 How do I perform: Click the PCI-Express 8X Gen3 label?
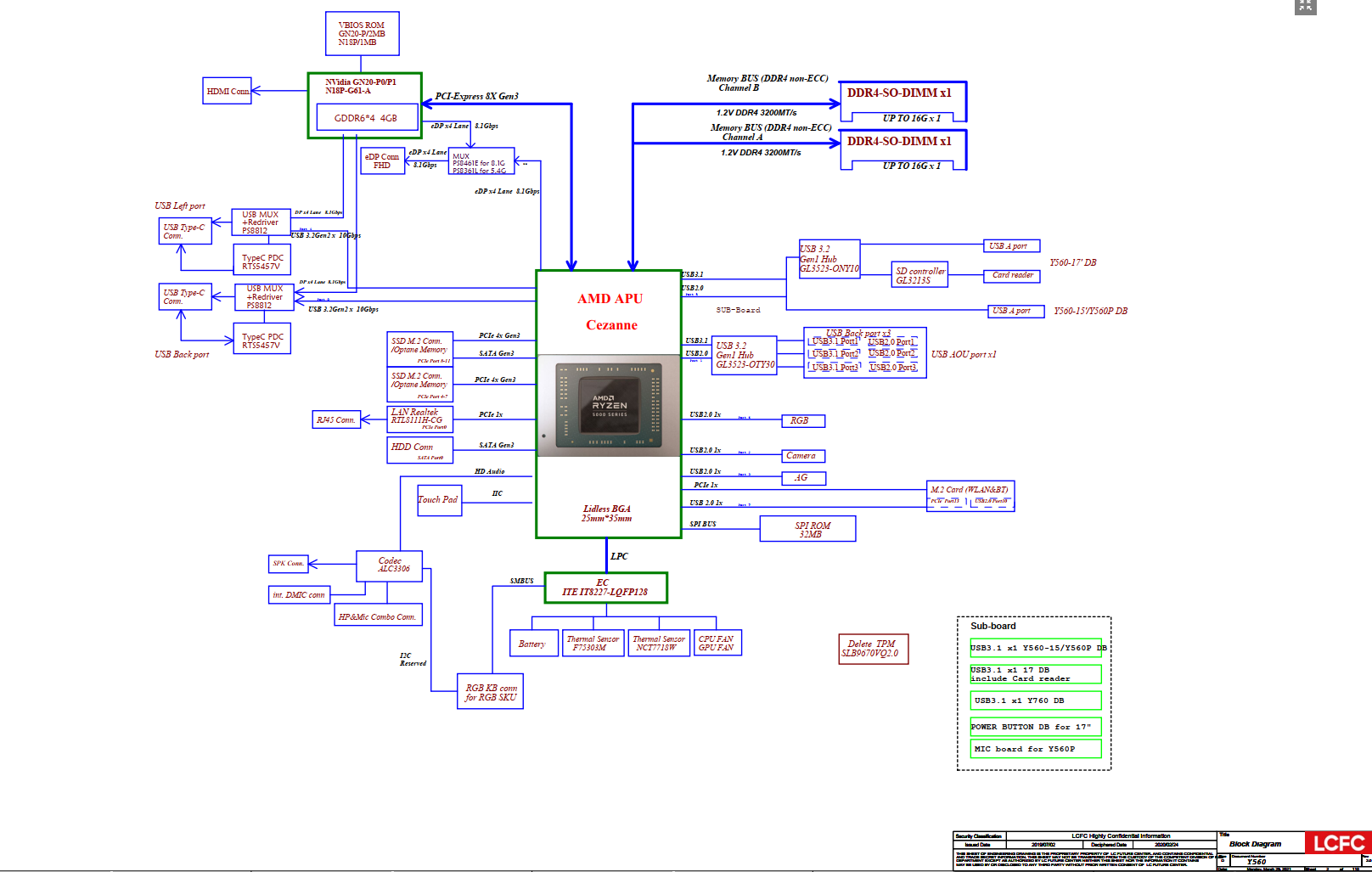[x=476, y=96]
